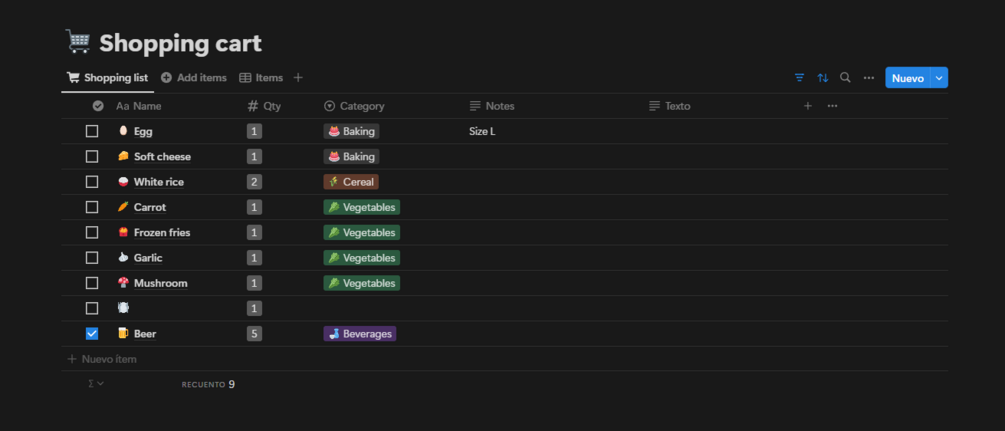
Task: Click the Size L notes cell
Action: pyautogui.click(x=482, y=131)
